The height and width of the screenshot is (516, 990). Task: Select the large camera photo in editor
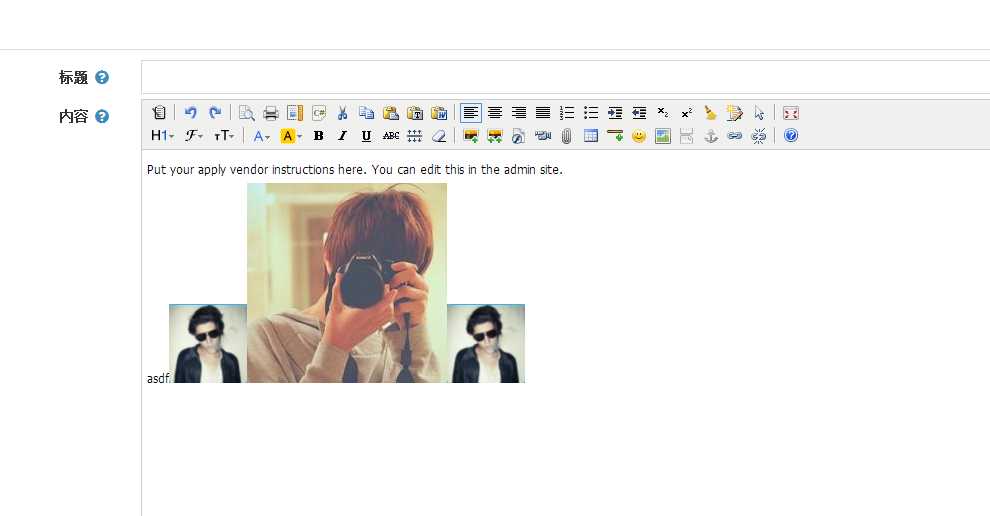(346, 283)
